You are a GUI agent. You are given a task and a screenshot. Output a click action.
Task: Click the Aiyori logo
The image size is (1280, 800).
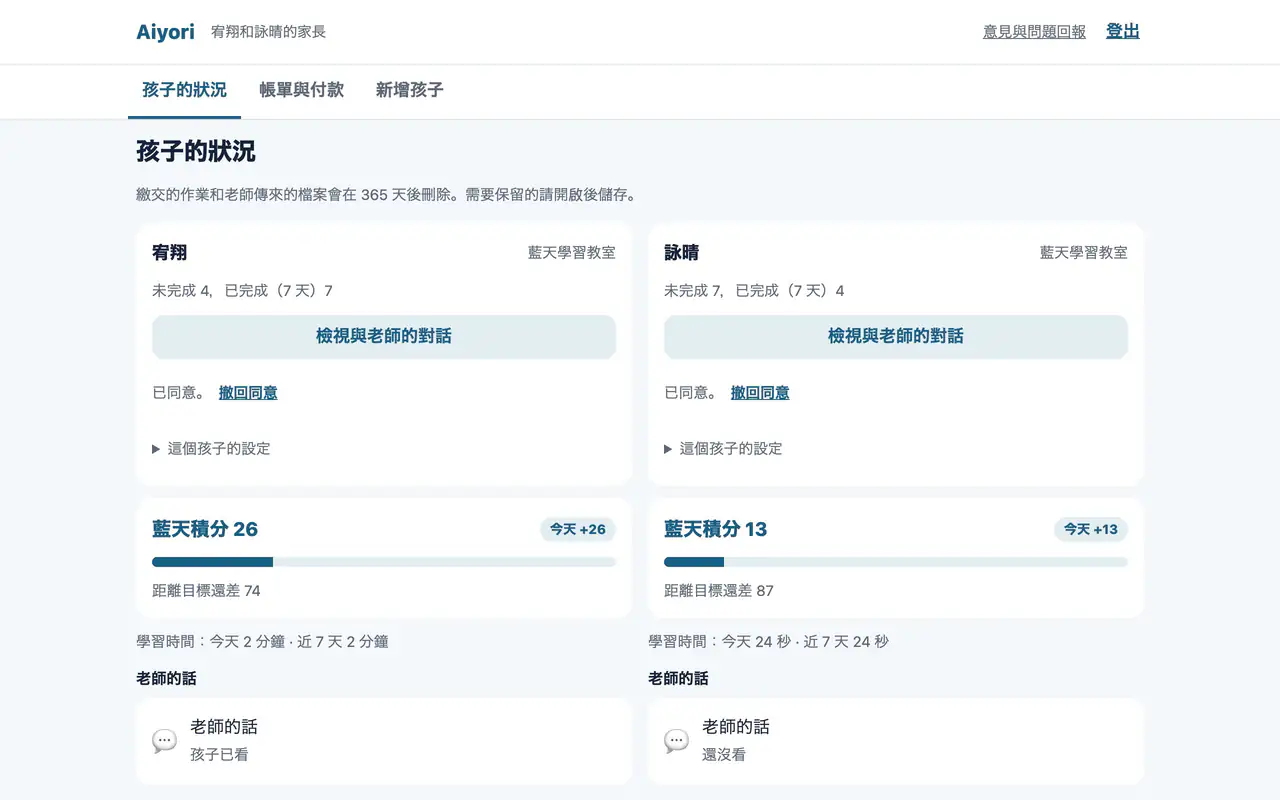click(x=166, y=32)
